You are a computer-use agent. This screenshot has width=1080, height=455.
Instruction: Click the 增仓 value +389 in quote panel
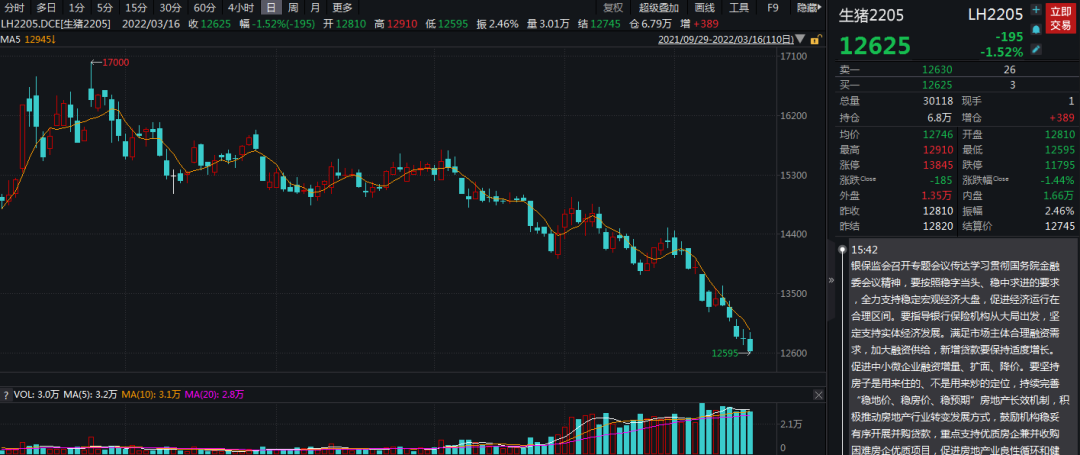click(x=1062, y=117)
